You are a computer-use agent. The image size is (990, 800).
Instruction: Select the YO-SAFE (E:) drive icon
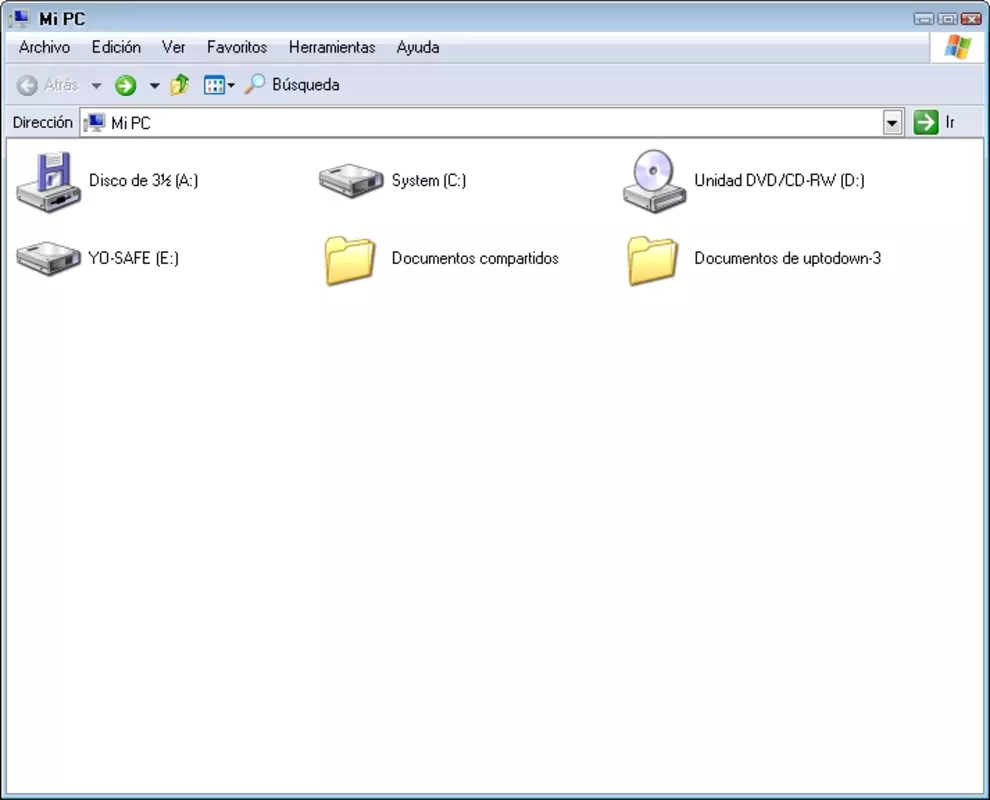pyautogui.click(x=49, y=259)
